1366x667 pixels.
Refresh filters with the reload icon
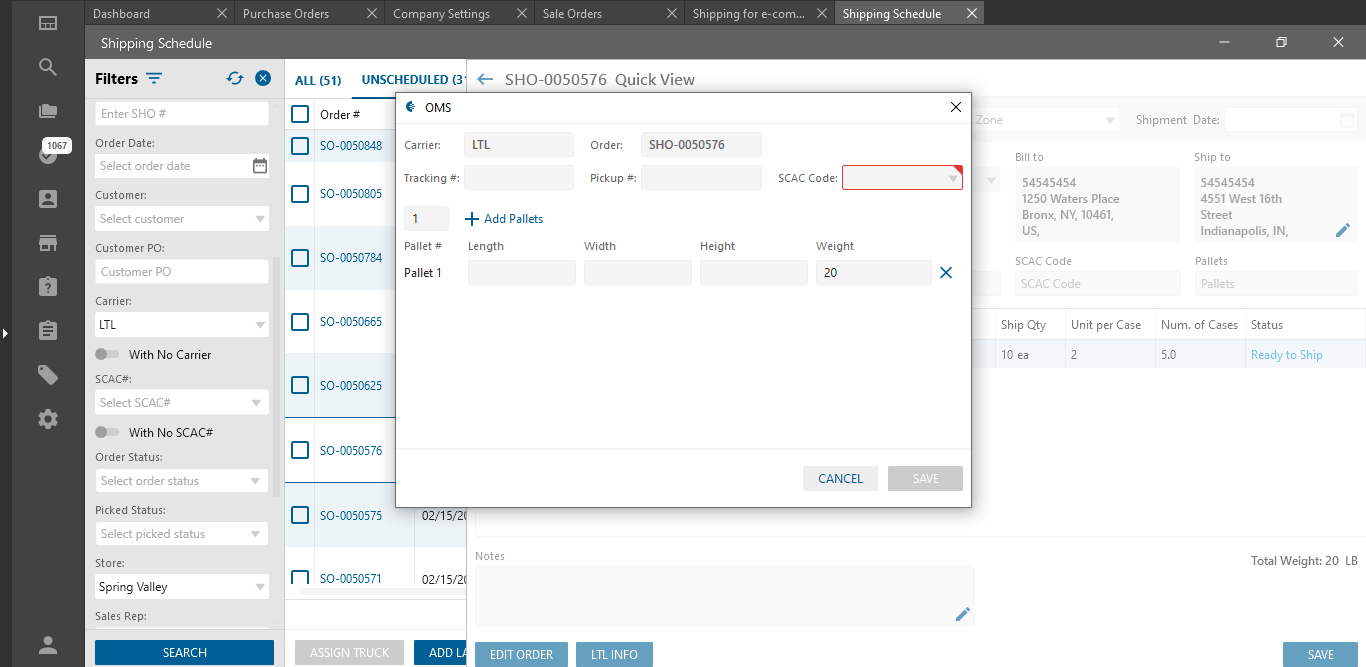point(235,78)
